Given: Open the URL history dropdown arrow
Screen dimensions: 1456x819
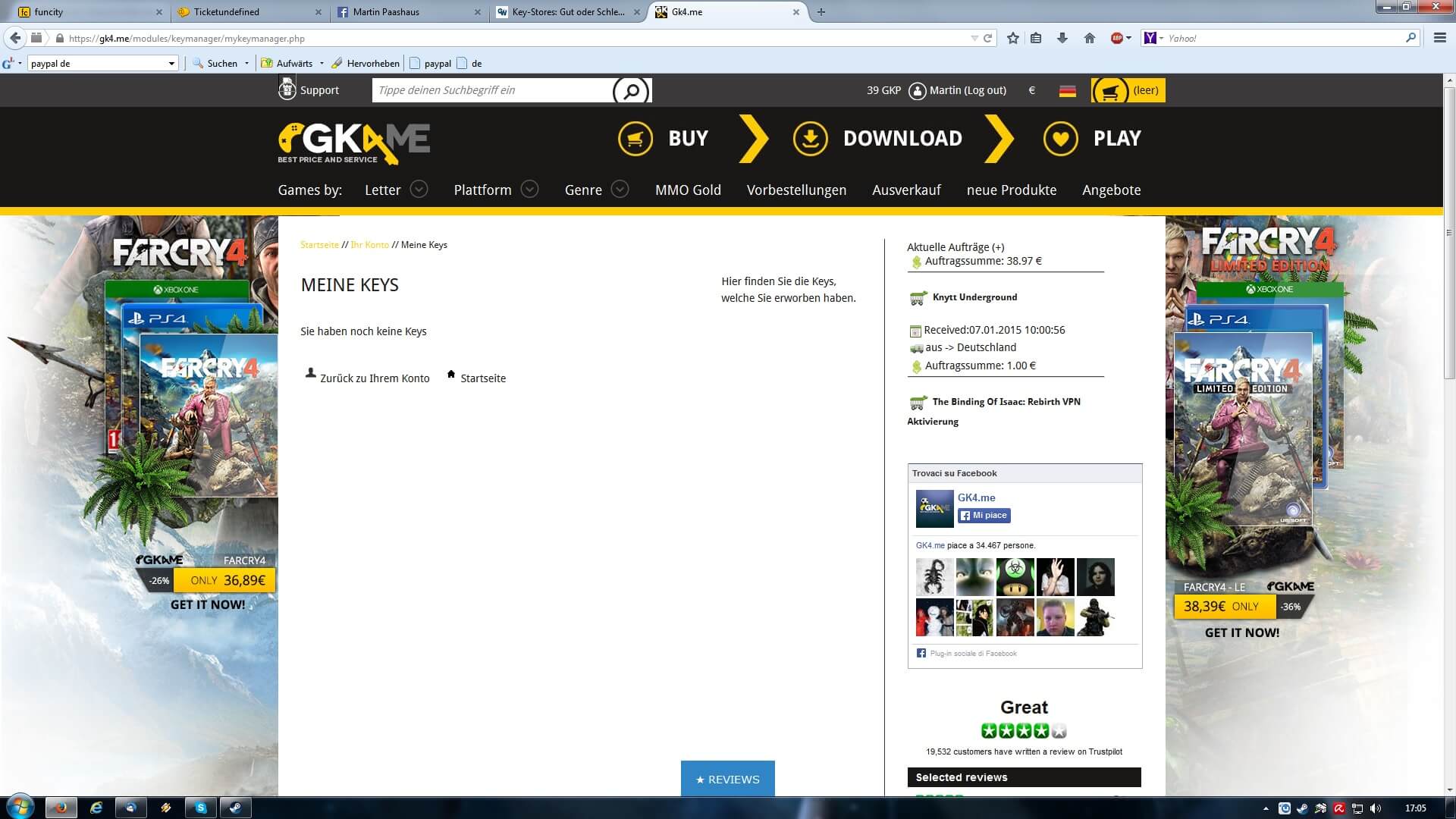Looking at the screenshot, I should pyautogui.click(x=974, y=38).
